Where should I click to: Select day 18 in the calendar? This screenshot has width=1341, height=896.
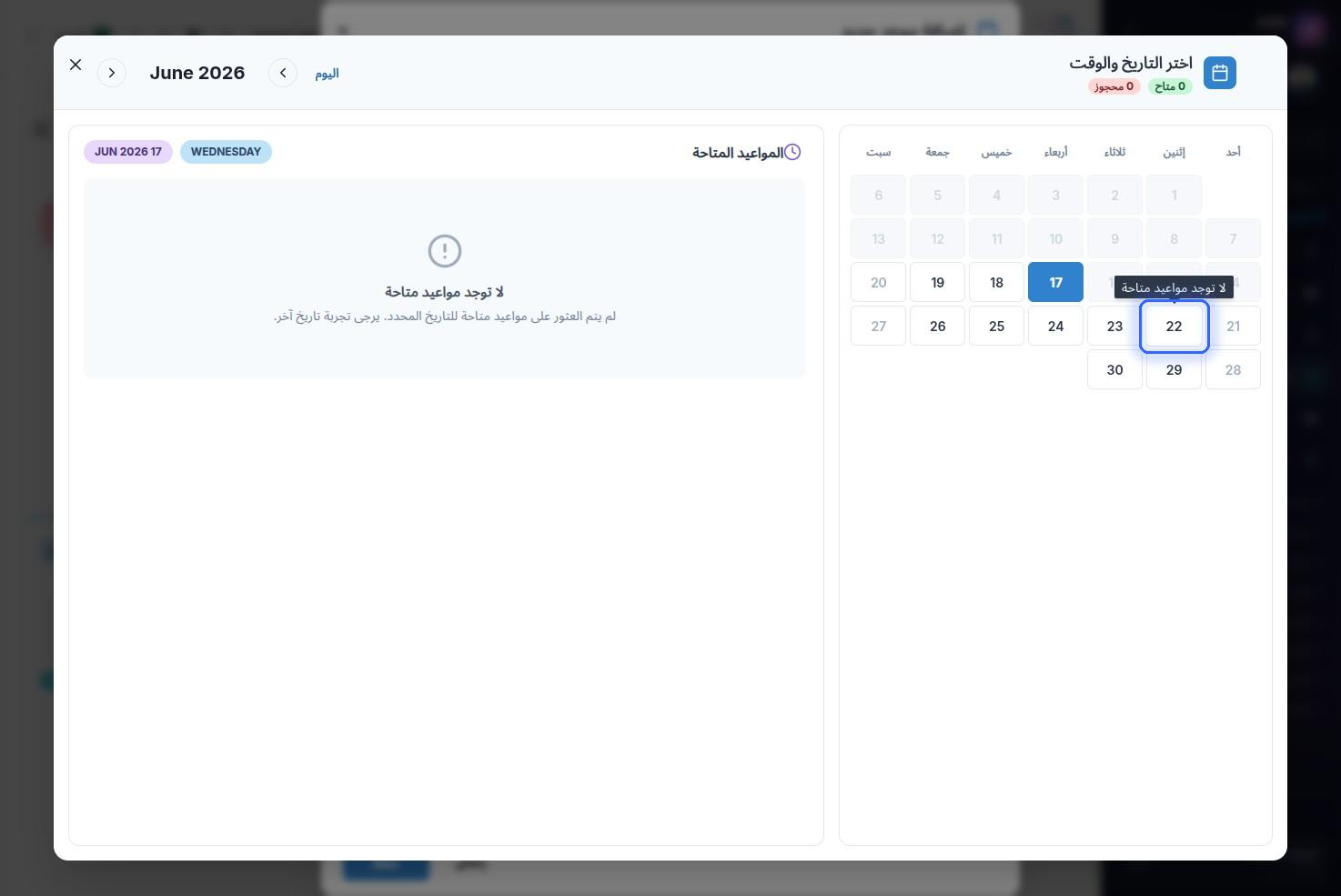point(996,282)
